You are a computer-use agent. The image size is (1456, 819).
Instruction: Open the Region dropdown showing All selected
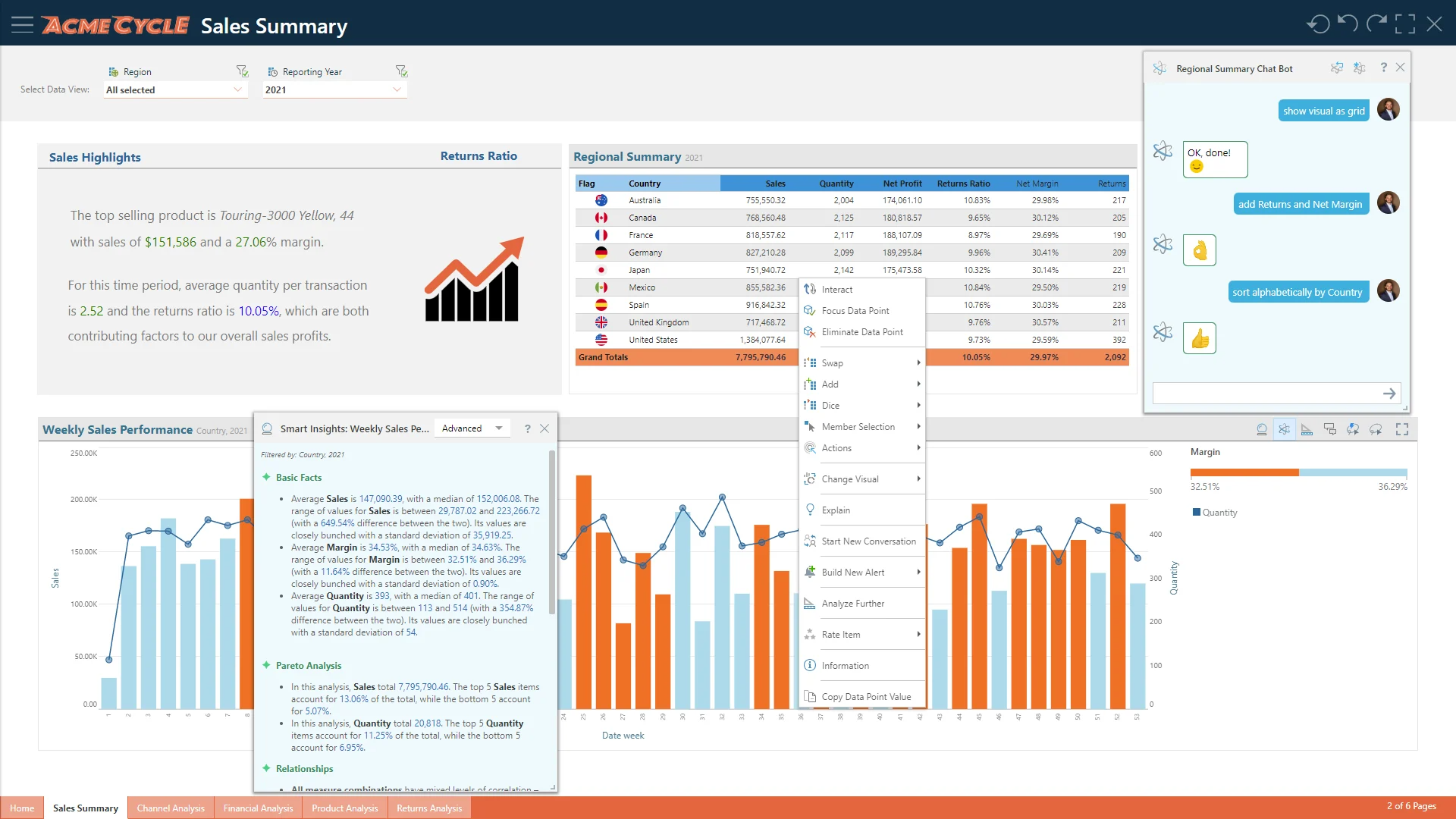tap(174, 89)
